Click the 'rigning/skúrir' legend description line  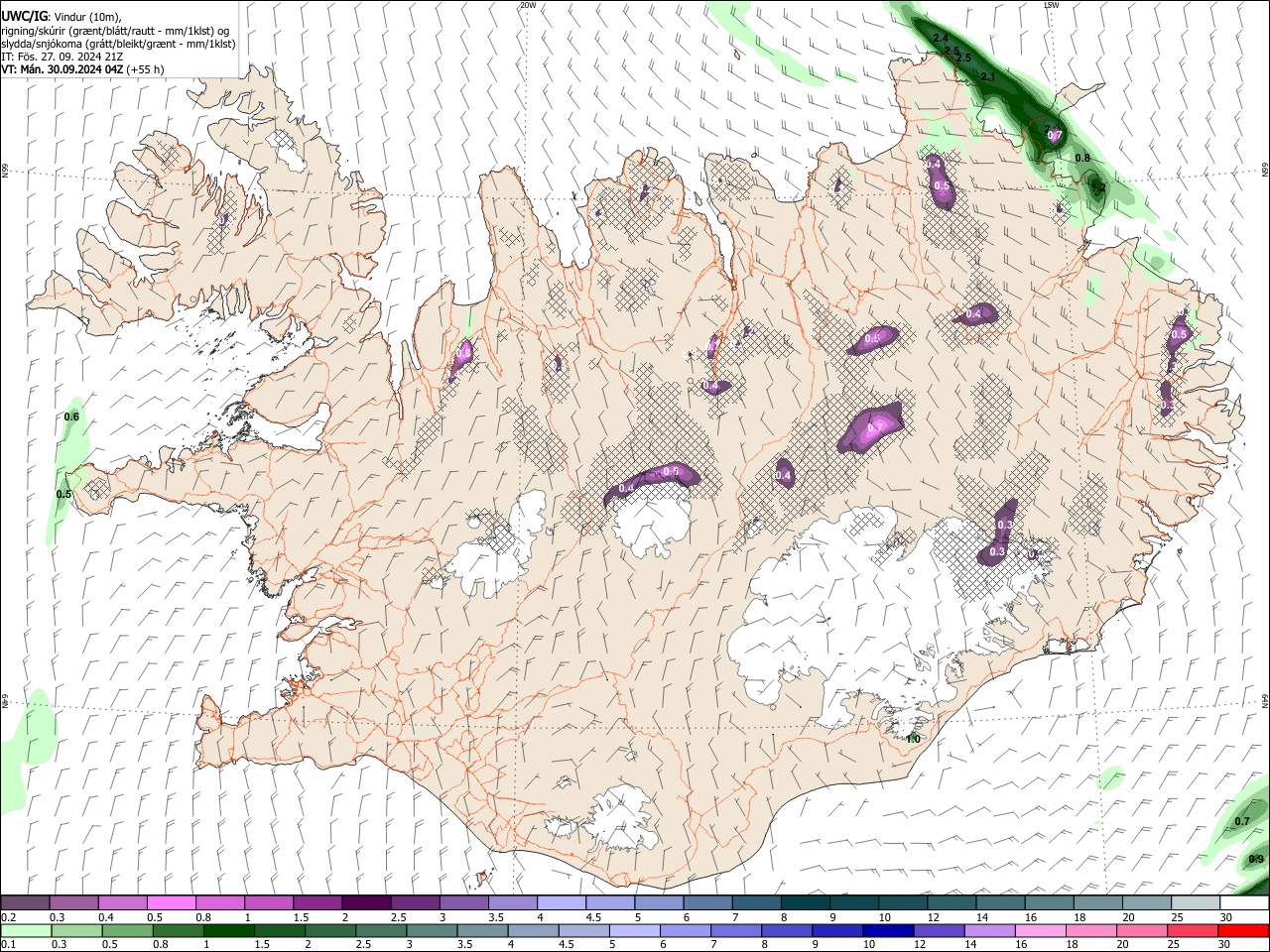[x=114, y=31]
